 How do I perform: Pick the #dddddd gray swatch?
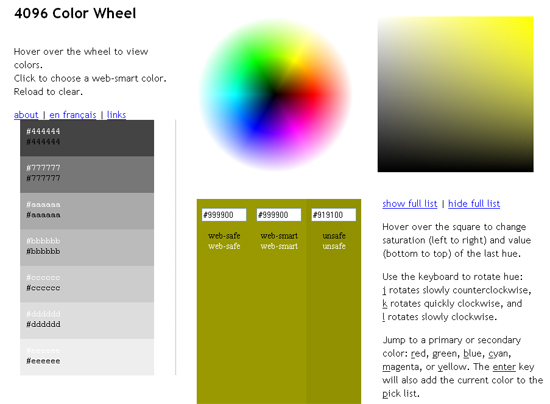point(87,321)
